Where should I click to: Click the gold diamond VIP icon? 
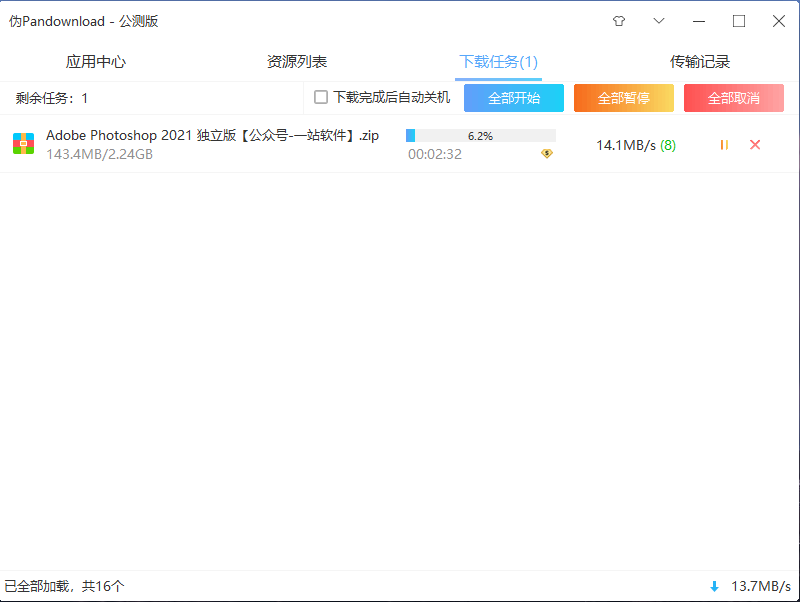click(x=547, y=154)
